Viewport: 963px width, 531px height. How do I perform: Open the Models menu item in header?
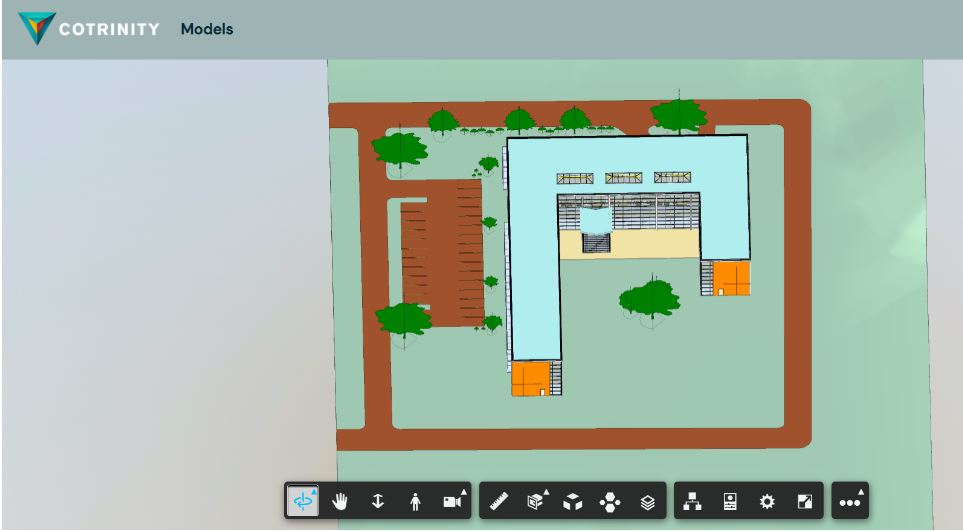(x=206, y=29)
